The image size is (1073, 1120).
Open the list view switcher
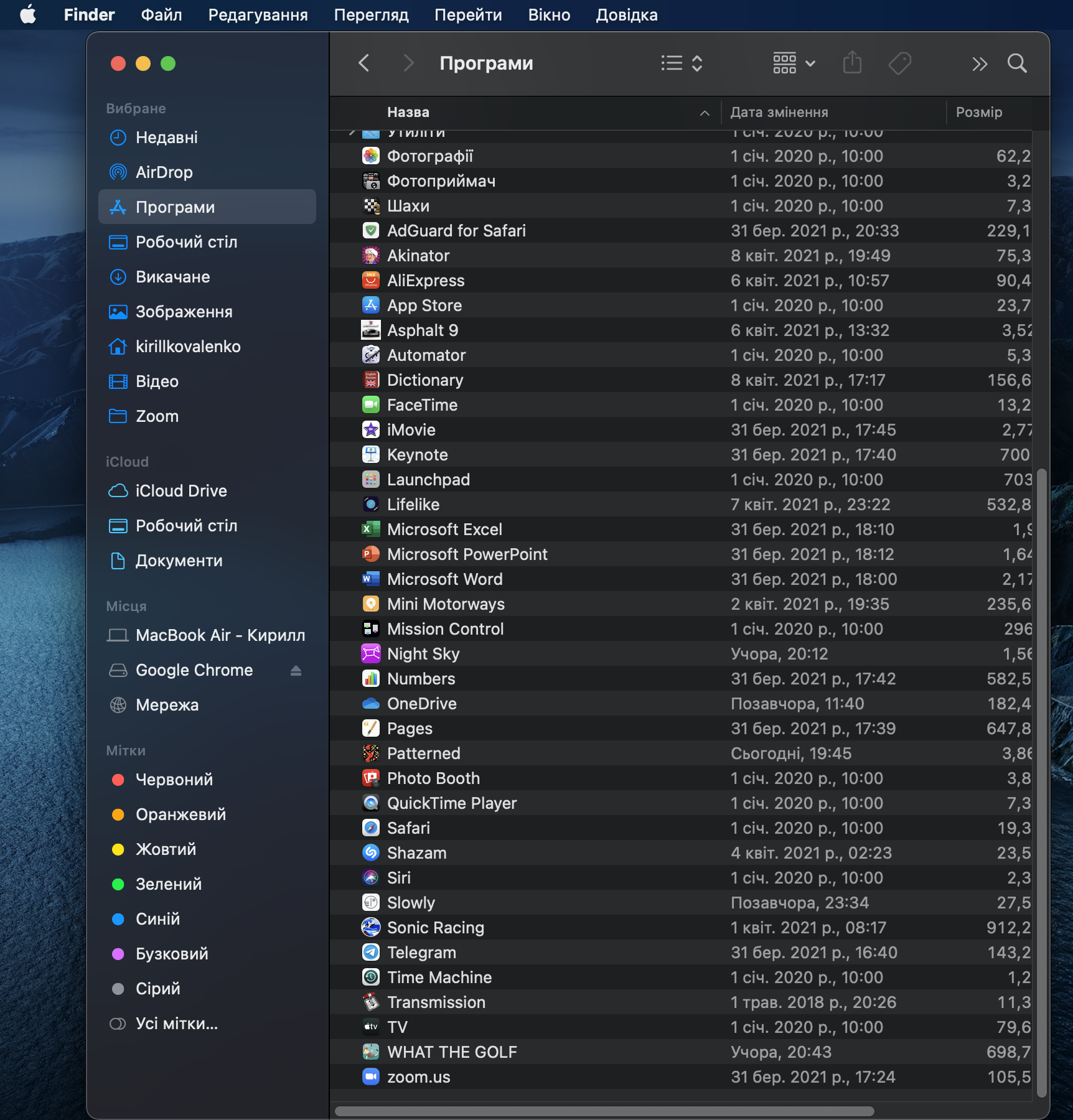(x=682, y=63)
